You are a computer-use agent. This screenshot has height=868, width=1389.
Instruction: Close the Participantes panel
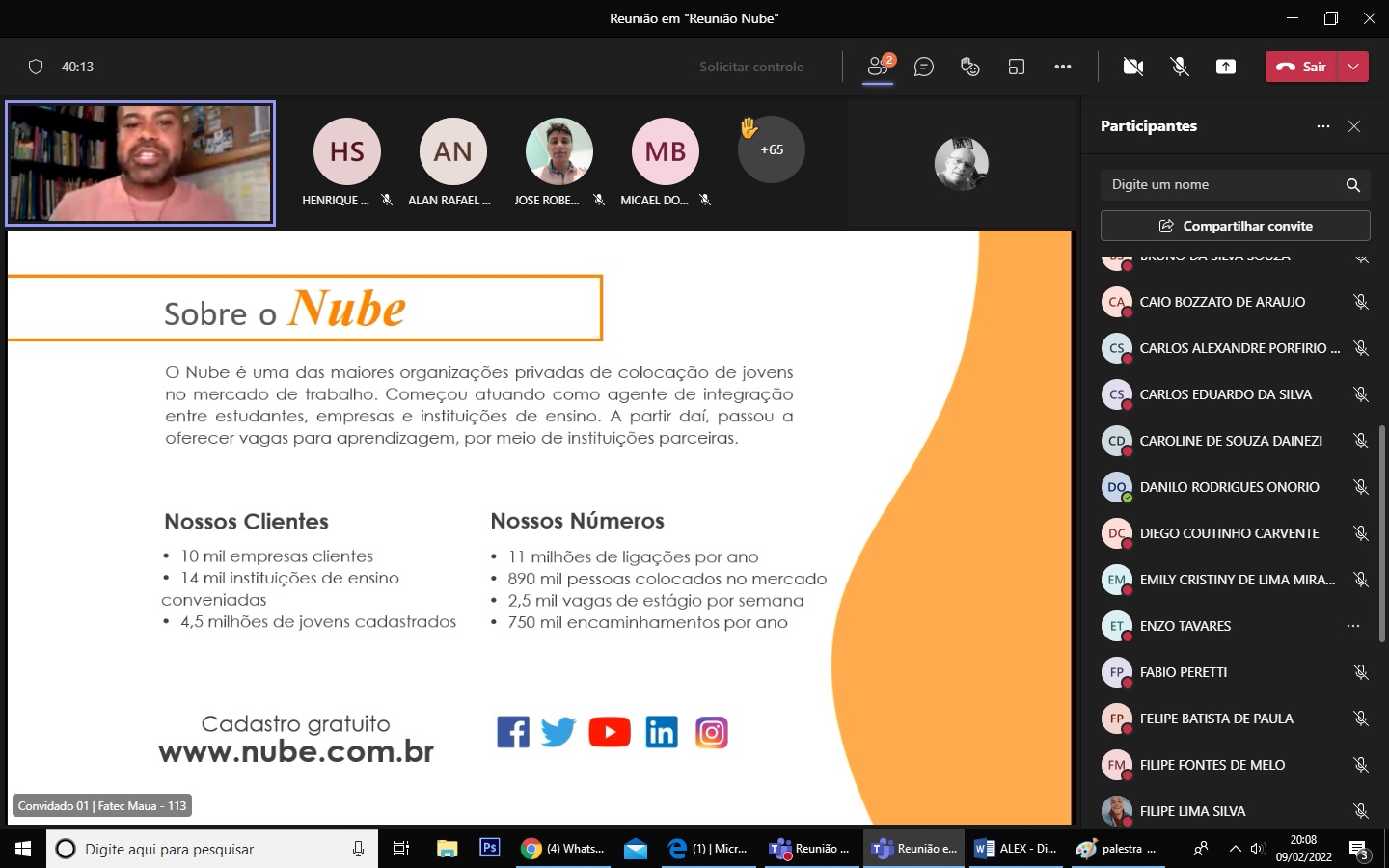[1354, 126]
